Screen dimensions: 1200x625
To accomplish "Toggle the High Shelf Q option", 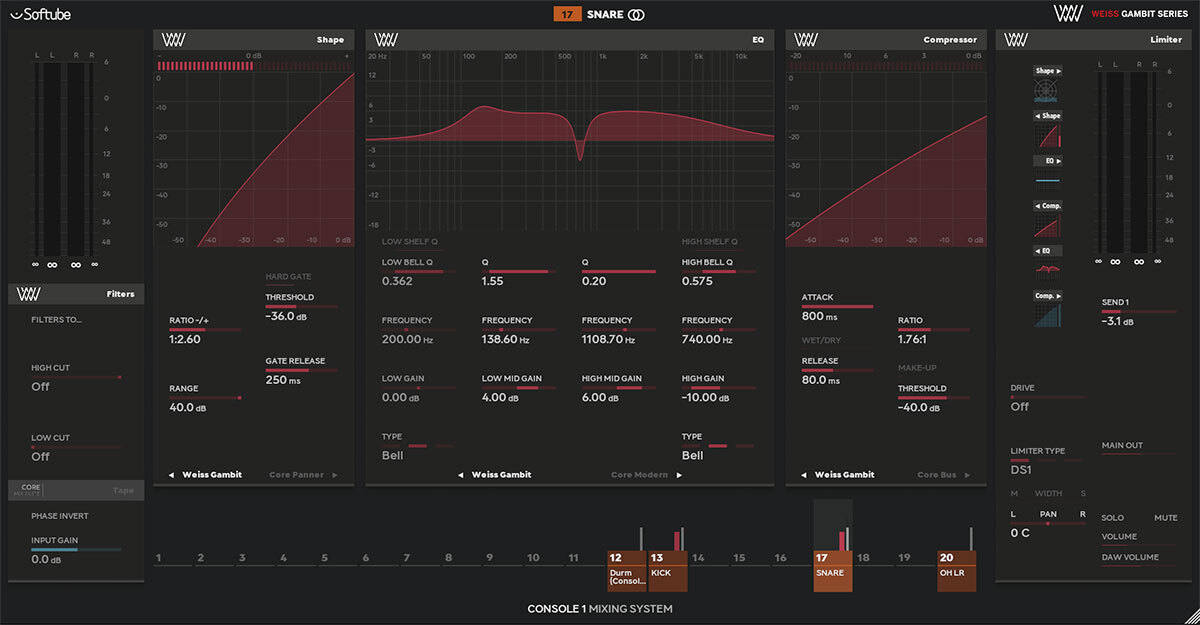I will [x=710, y=242].
